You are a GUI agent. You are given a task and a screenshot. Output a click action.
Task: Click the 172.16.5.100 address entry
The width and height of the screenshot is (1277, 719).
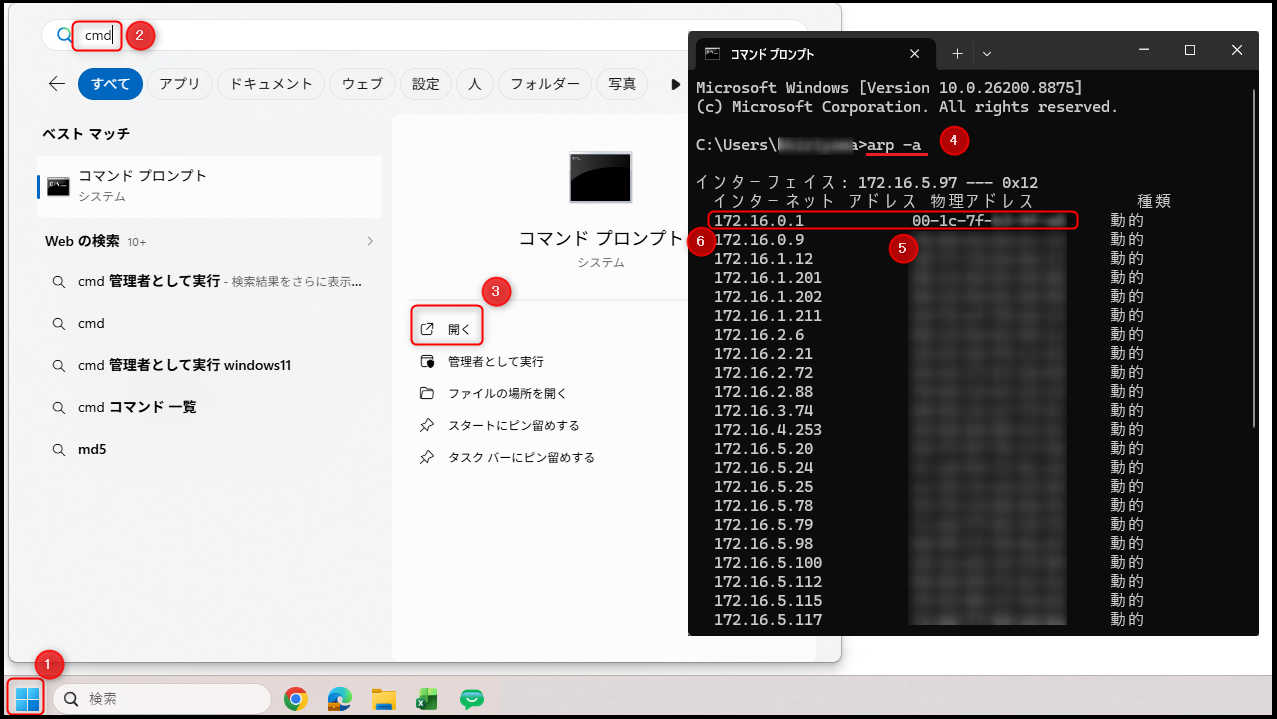[768, 563]
